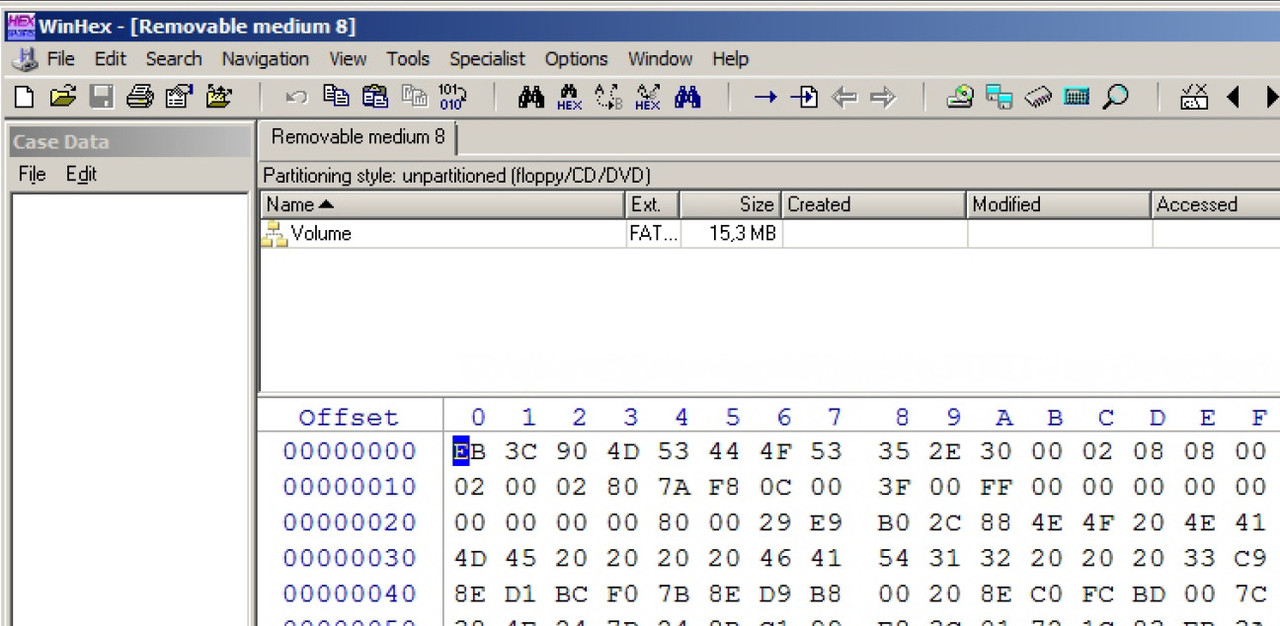Click the magnifying glass analyze icon
This screenshot has height=626, width=1280.
click(x=1116, y=97)
